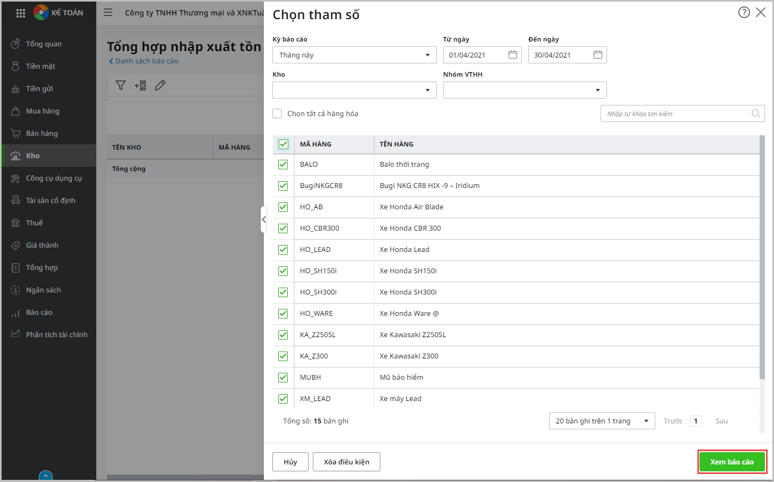The width and height of the screenshot is (774, 482).
Task: Check Chọn tất cả hàng hóa checkbox
Action: pos(277,114)
